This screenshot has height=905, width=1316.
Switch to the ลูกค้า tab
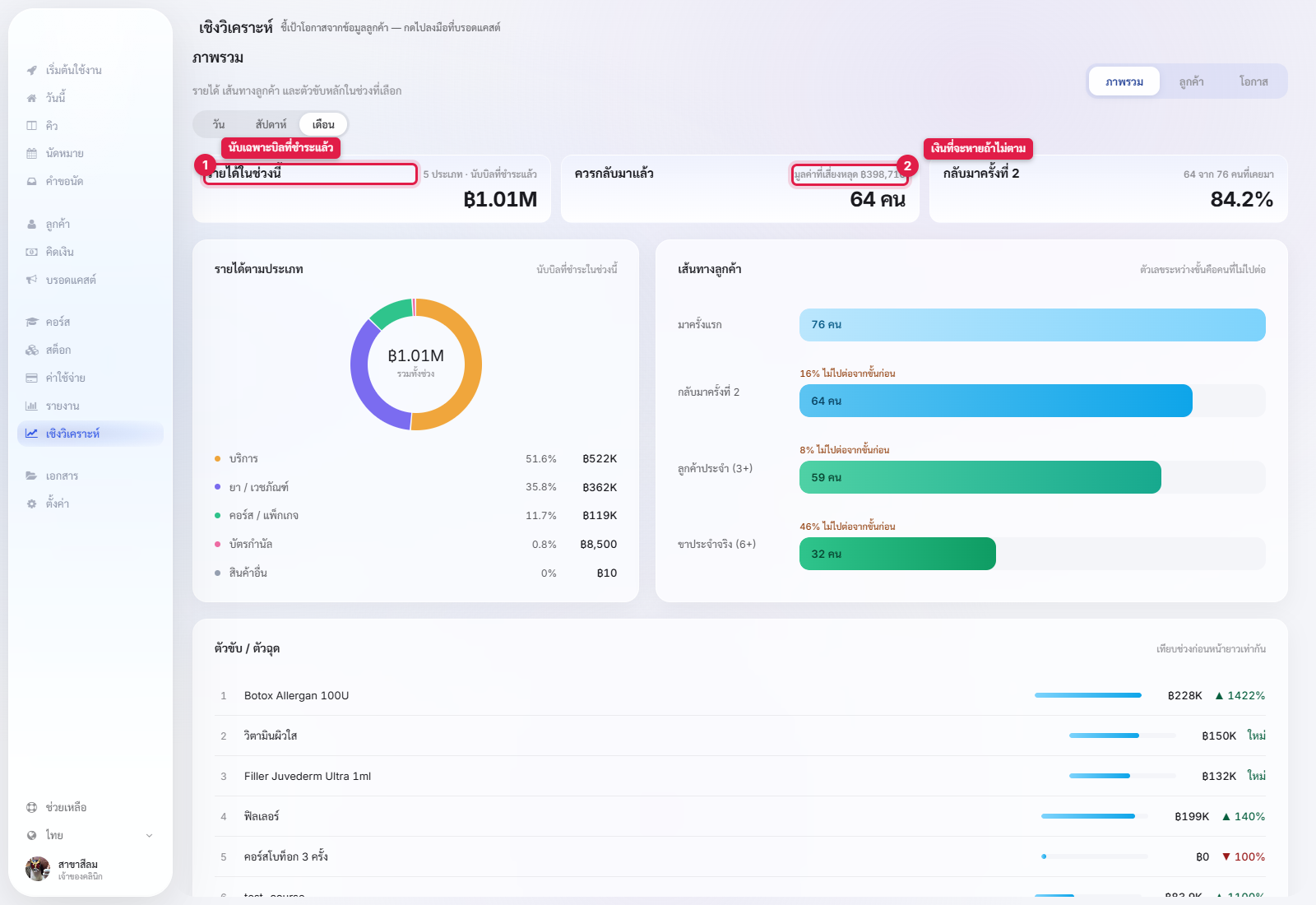pos(1191,81)
